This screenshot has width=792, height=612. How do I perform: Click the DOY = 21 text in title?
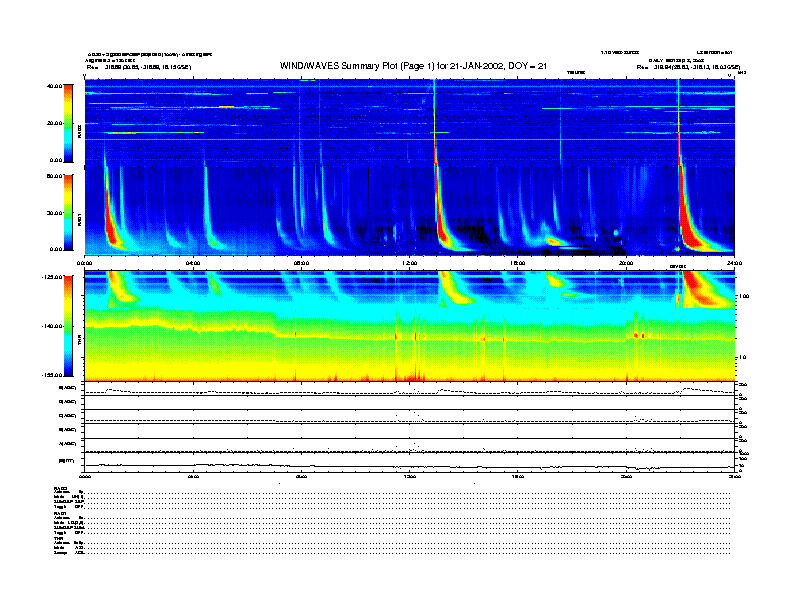pyautogui.click(x=527, y=66)
